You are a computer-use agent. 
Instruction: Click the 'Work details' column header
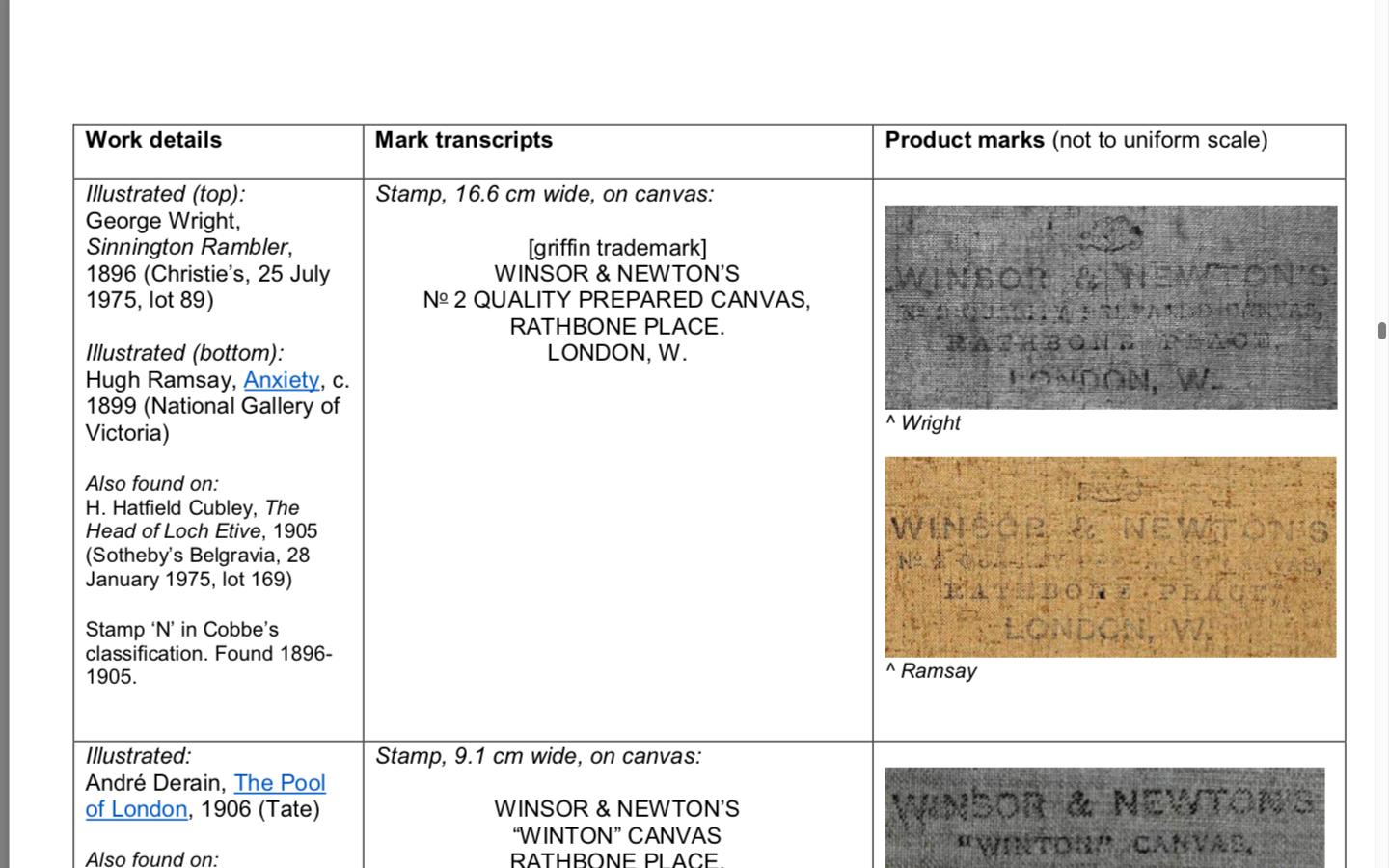click(x=153, y=140)
